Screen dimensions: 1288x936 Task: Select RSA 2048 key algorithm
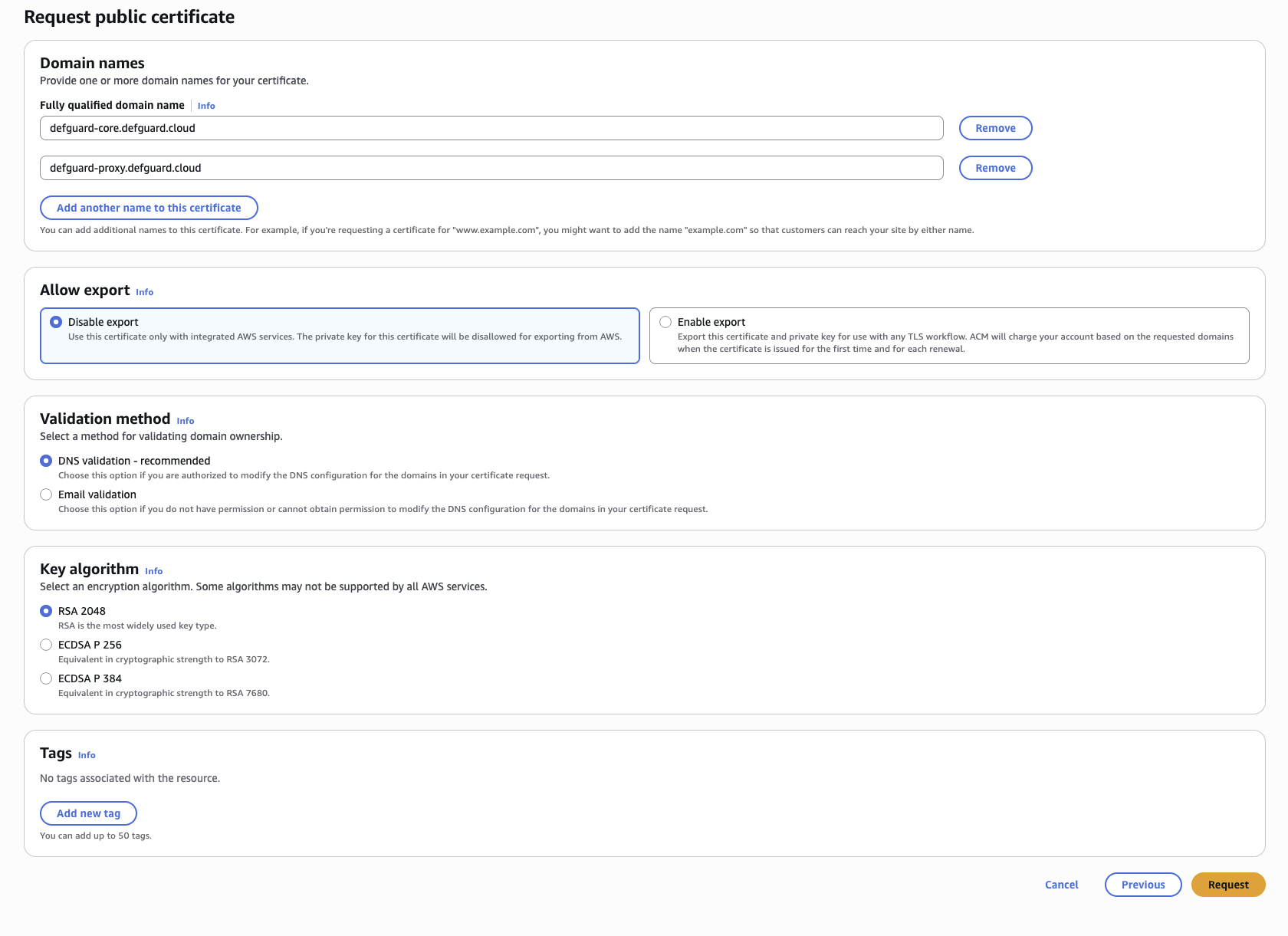pos(46,611)
